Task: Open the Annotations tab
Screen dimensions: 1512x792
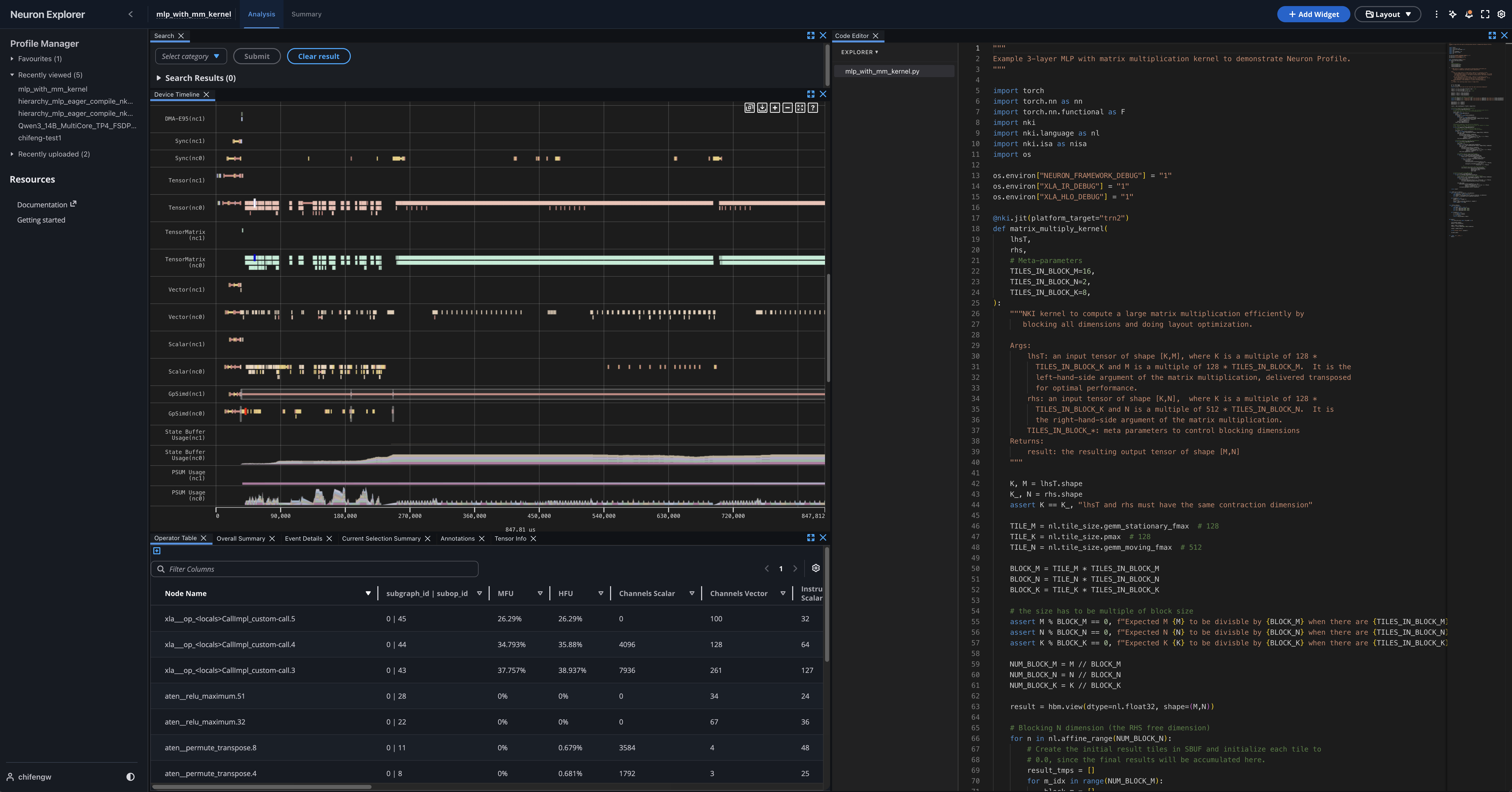Action: pos(457,539)
